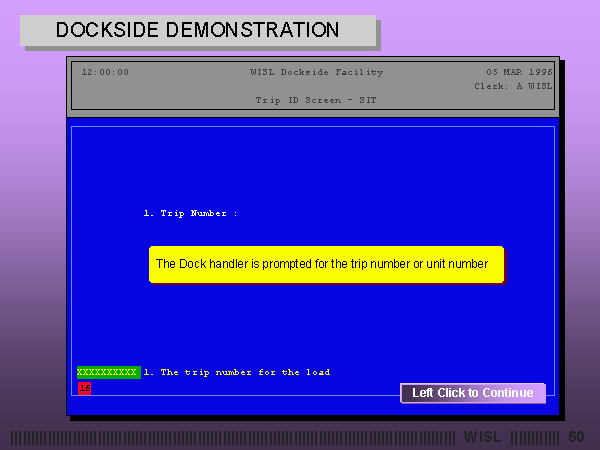Click the slide number 60
This screenshot has width=600, height=450.
click(x=576, y=437)
